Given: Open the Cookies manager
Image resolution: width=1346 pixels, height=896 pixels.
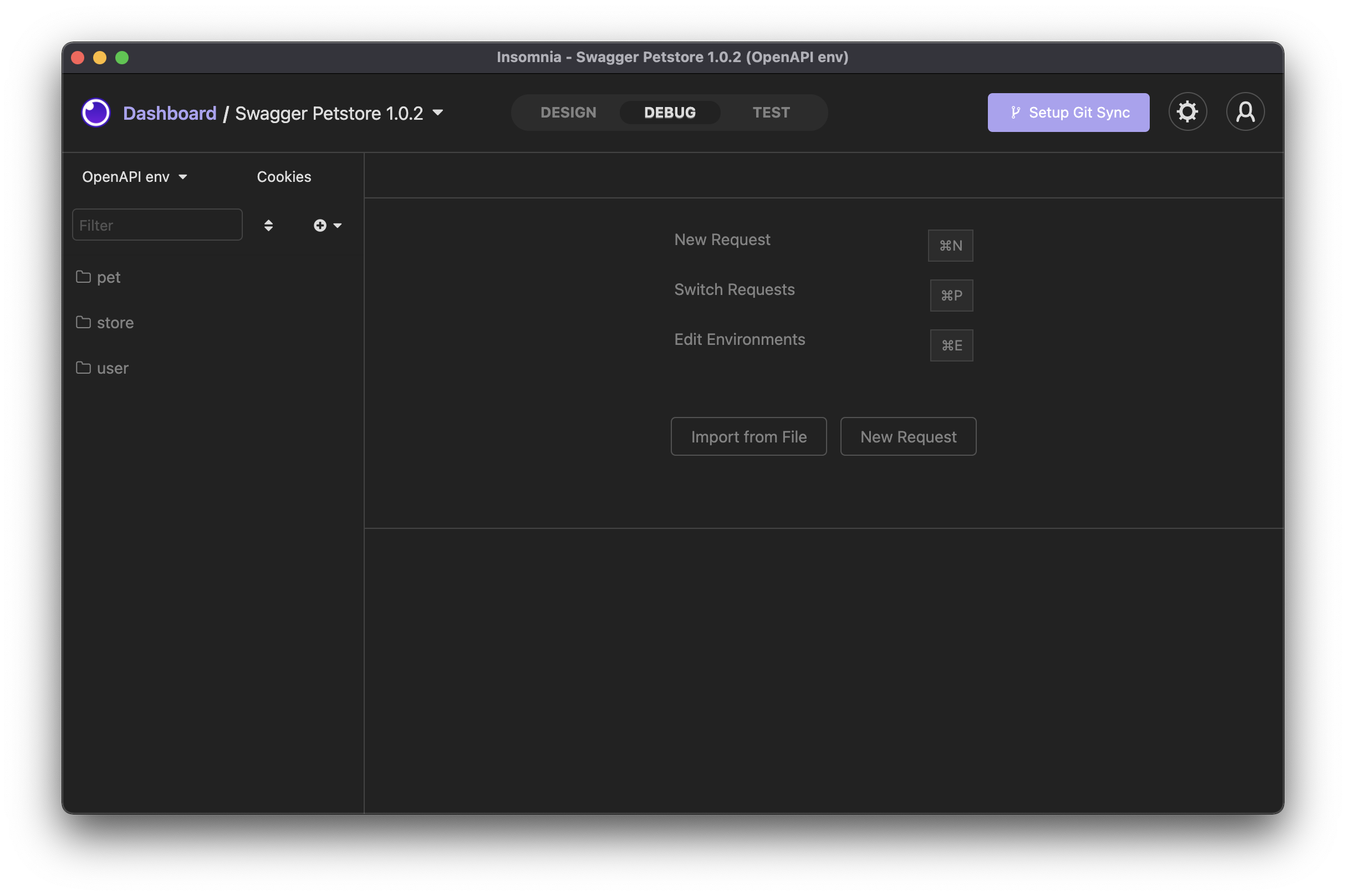Looking at the screenshot, I should (284, 177).
